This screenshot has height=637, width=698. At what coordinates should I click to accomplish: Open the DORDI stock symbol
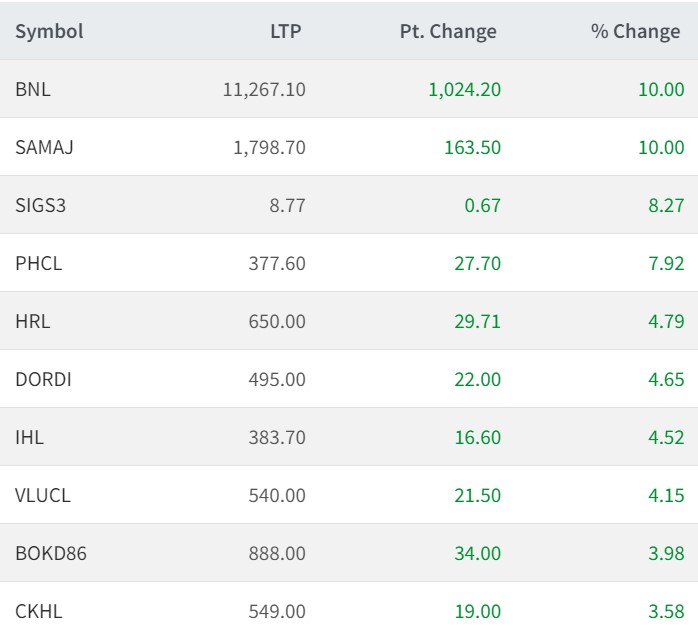44,379
